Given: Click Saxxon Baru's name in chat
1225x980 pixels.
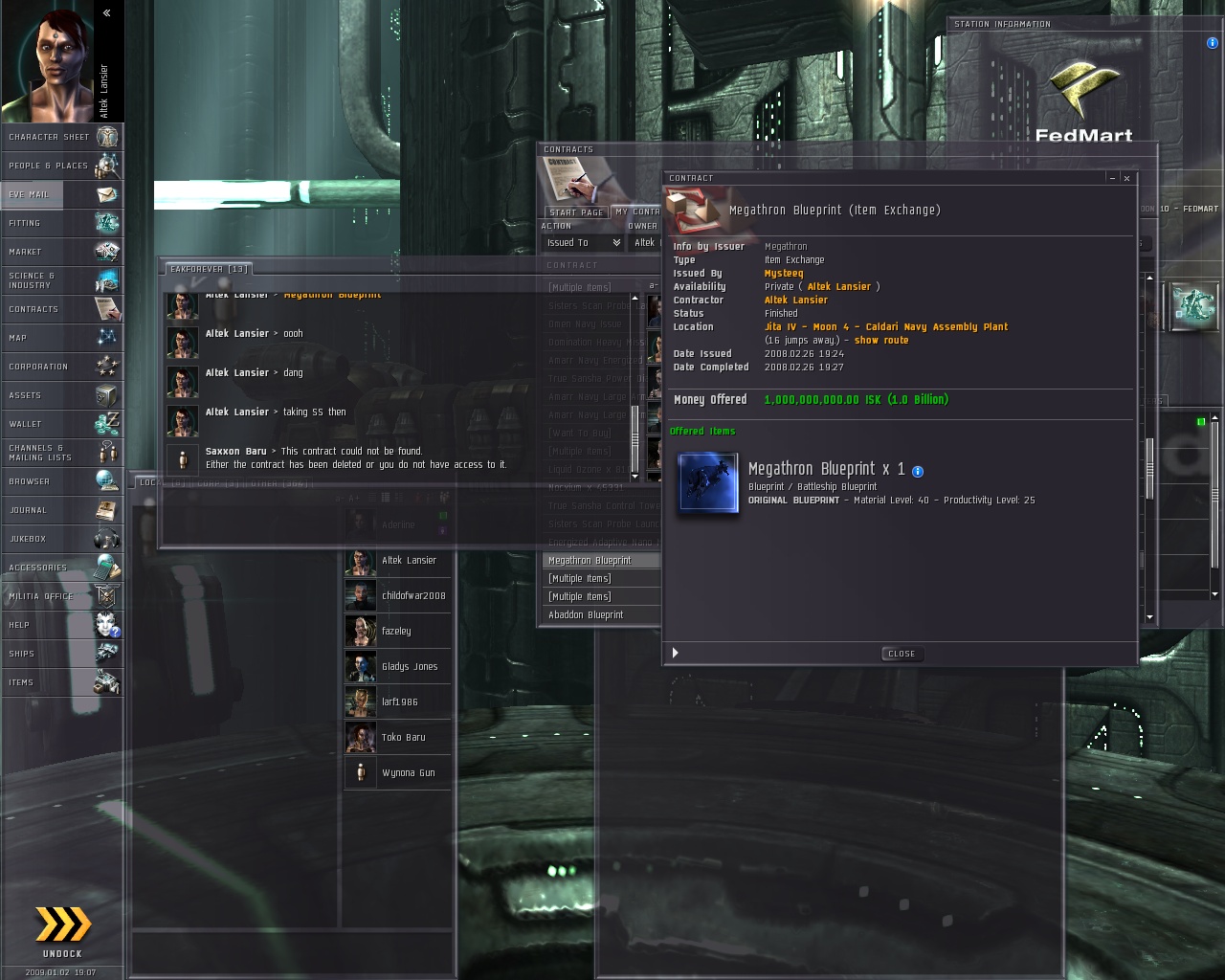Looking at the screenshot, I should (235, 452).
